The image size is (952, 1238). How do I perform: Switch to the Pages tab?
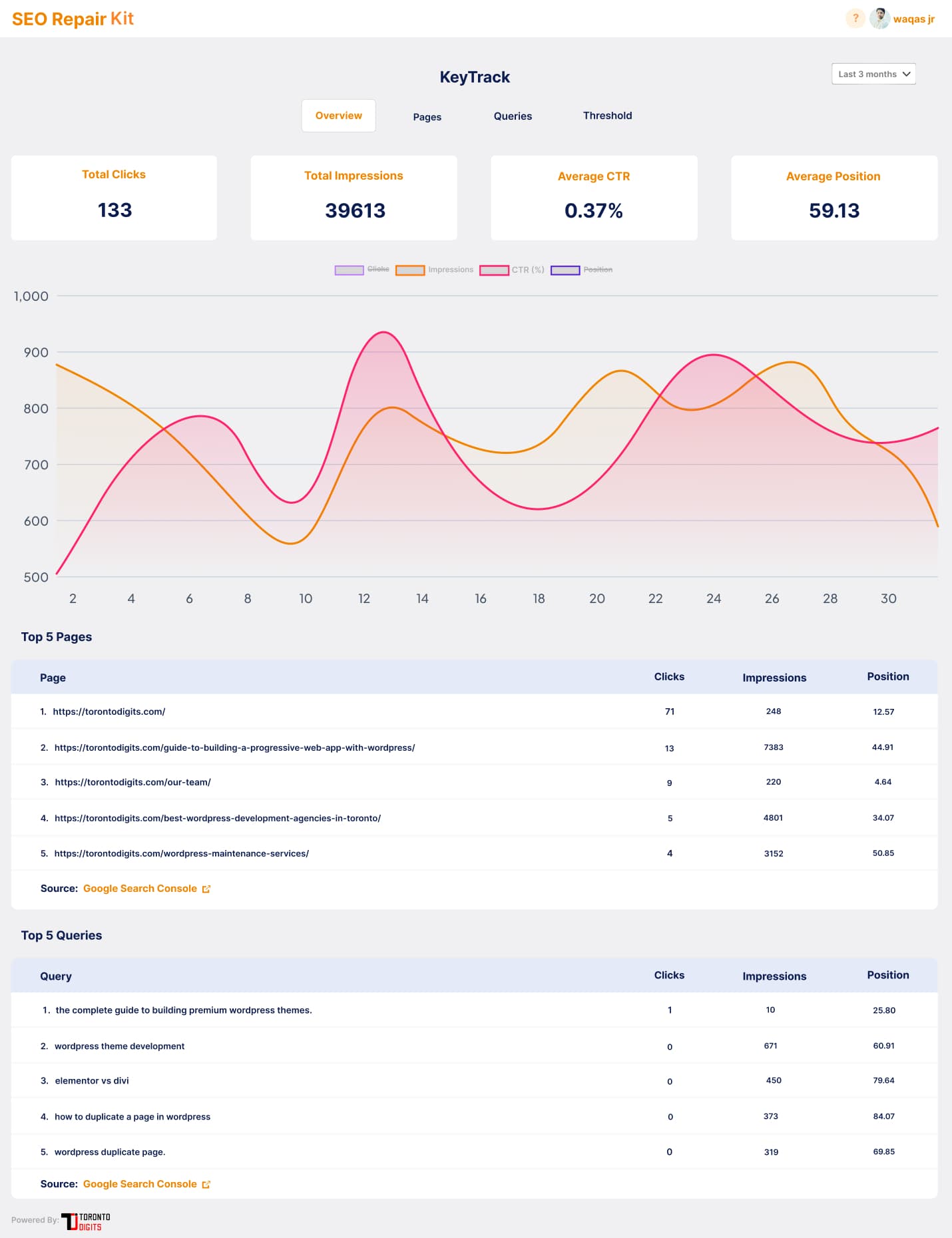[x=427, y=117]
